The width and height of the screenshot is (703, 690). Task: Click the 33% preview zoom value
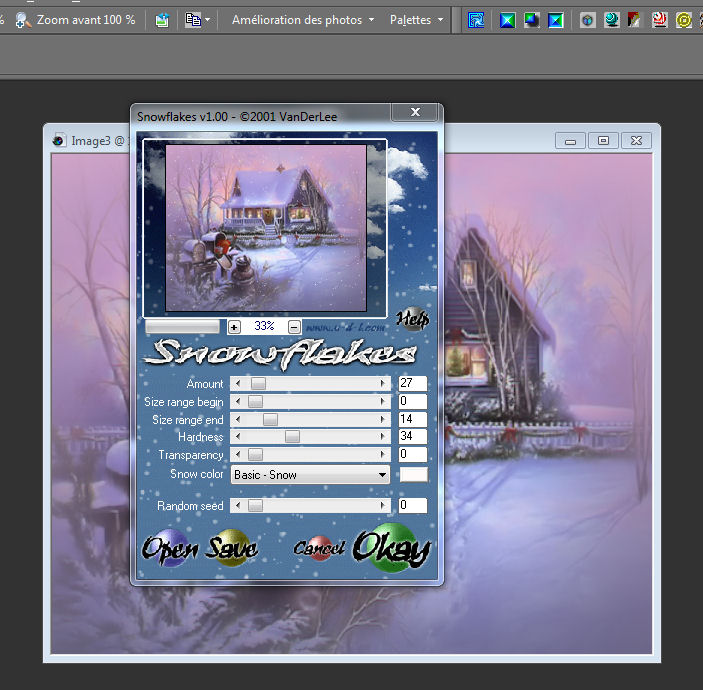264,326
